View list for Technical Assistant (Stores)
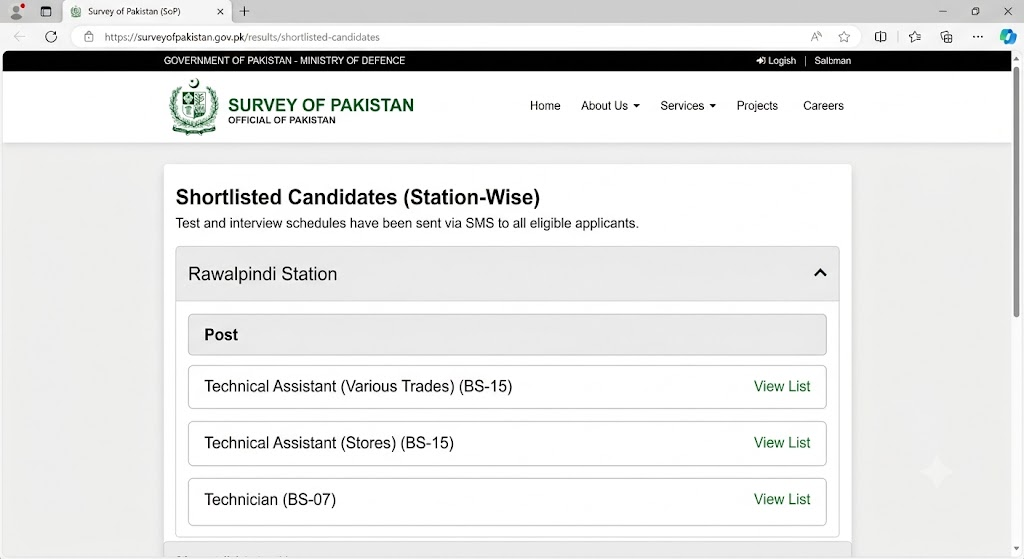 point(782,443)
